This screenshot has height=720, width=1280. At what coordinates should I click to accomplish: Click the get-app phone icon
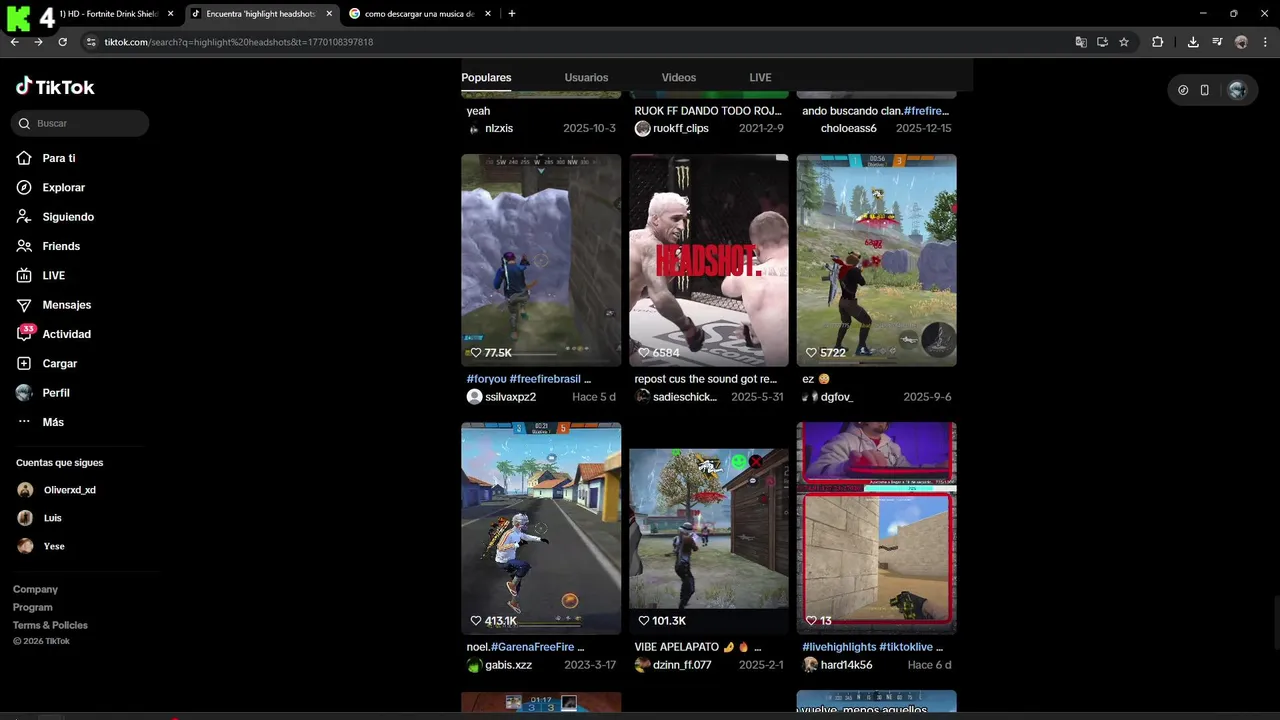[1204, 90]
